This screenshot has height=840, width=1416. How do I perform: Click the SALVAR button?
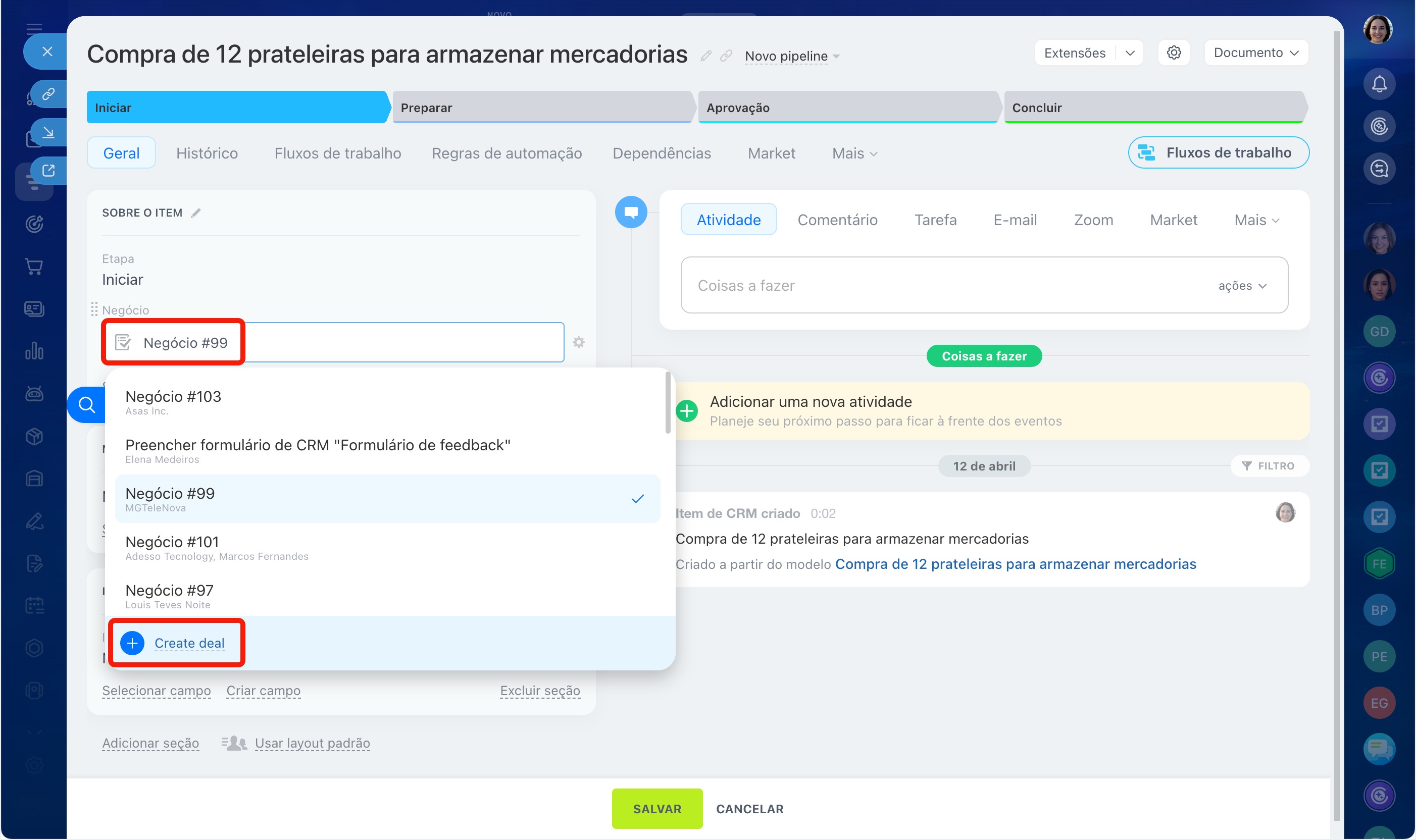[x=657, y=808]
